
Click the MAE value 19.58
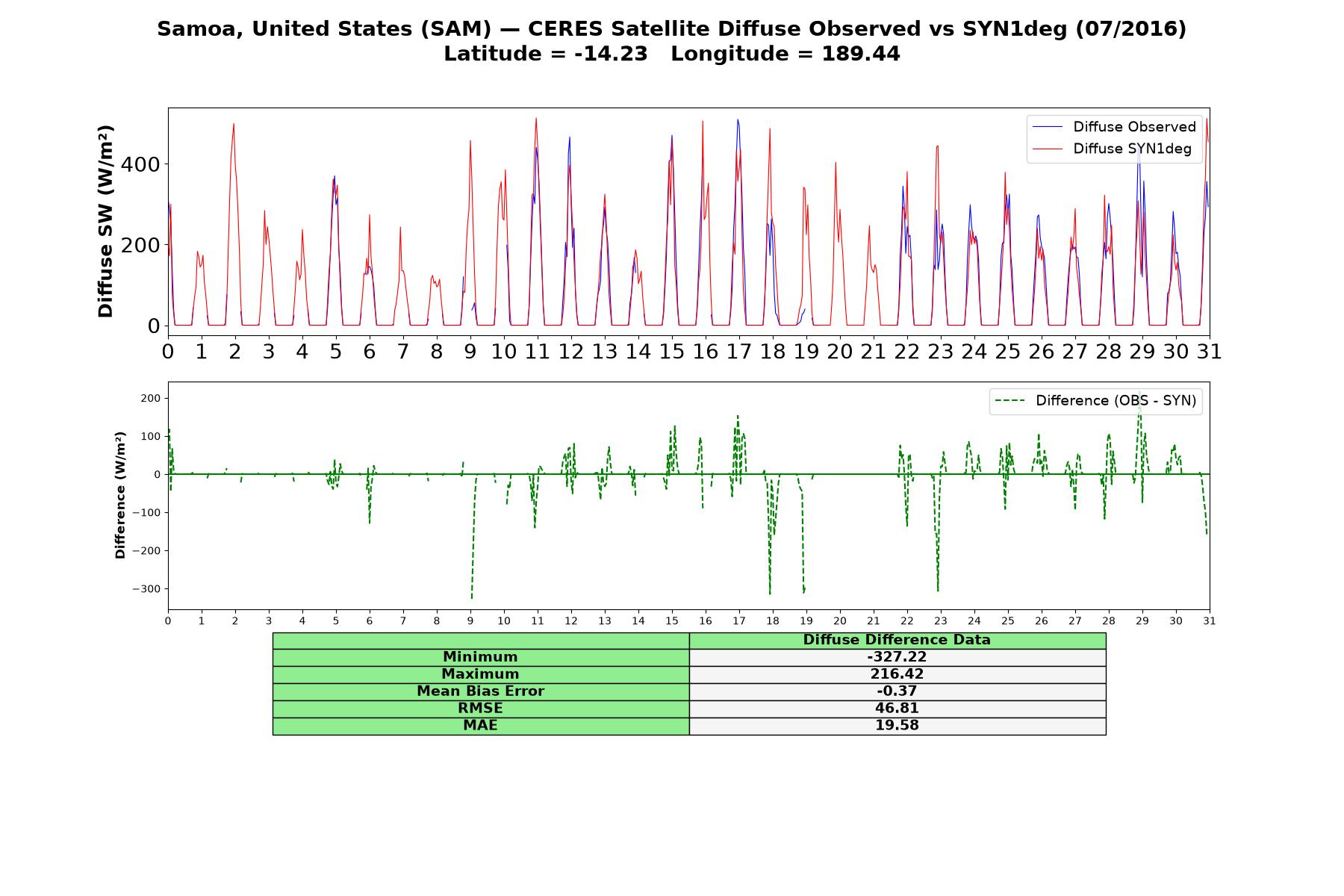point(897,726)
